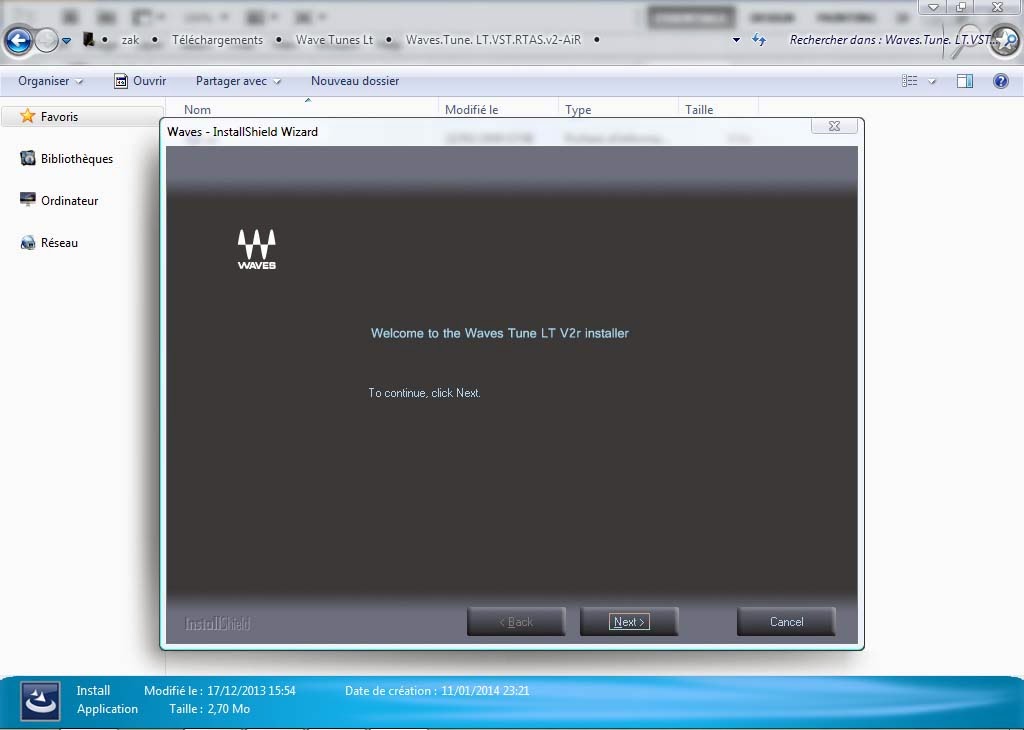Image resolution: width=1024 pixels, height=730 pixels.
Task: Click zak in the address breadcrumb
Action: pyautogui.click(x=130, y=40)
